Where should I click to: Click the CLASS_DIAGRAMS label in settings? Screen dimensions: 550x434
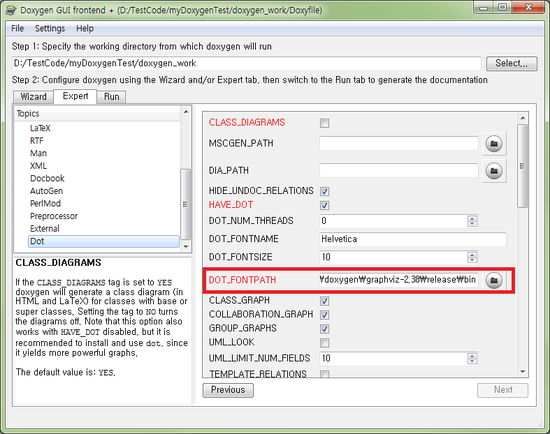tap(247, 122)
